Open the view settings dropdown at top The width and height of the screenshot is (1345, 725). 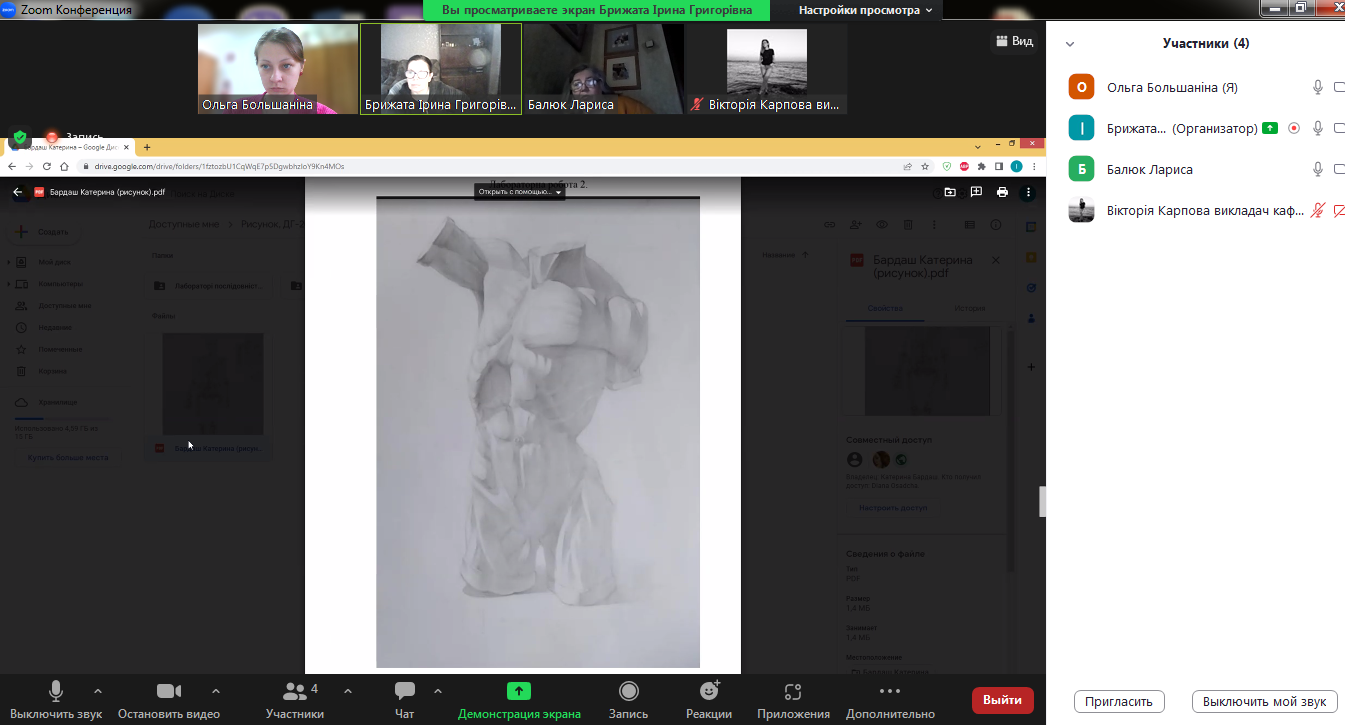(865, 10)
